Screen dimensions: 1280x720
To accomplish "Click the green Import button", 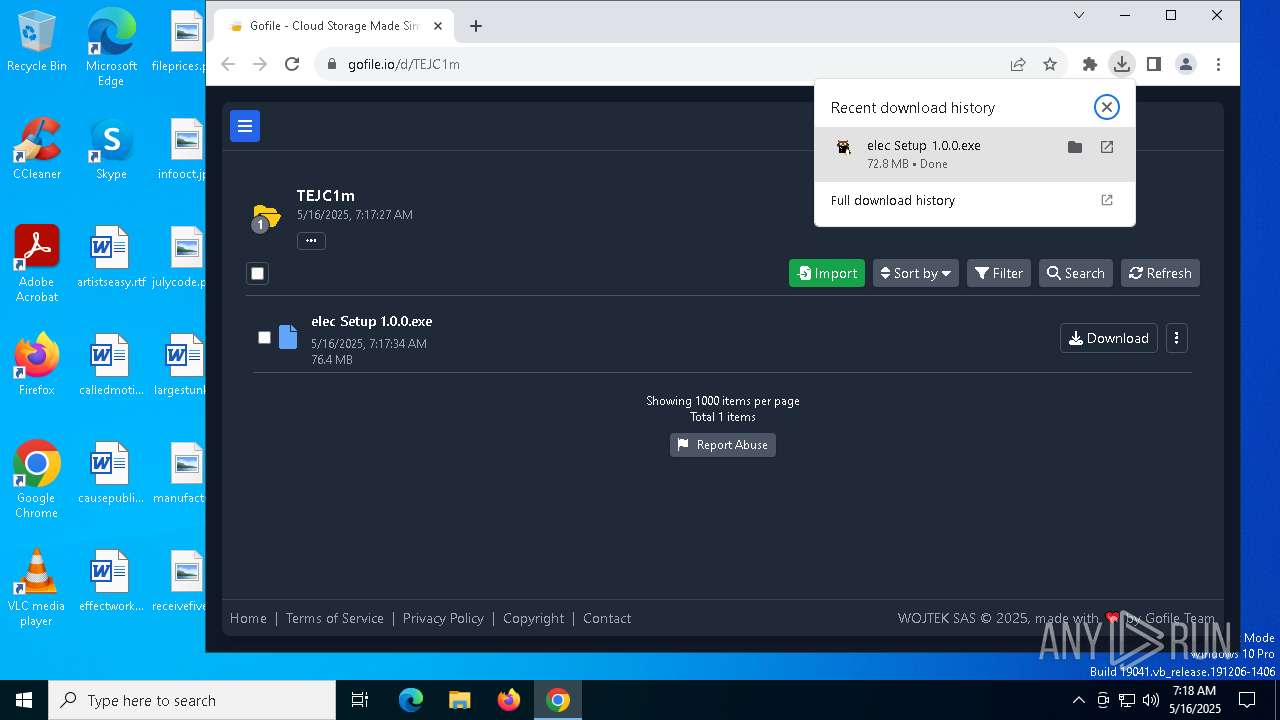I will [827, 273].
